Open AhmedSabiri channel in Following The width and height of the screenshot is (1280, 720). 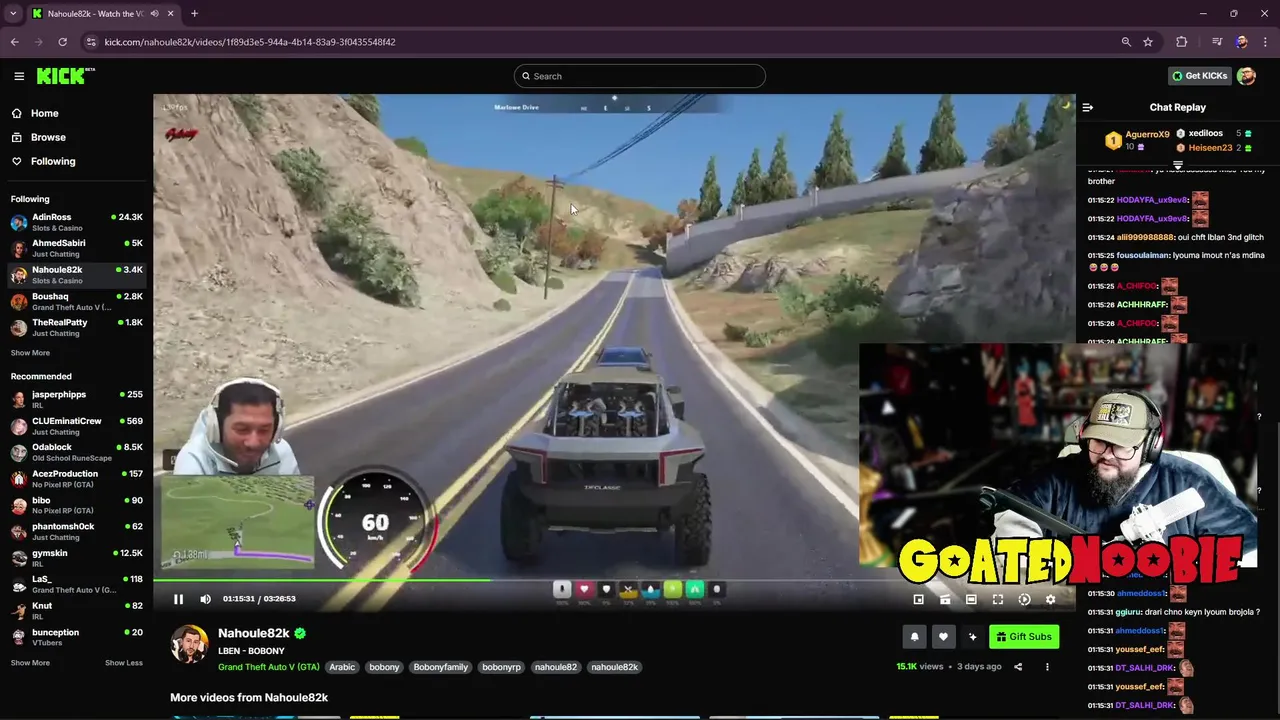[x=76, y=248]
